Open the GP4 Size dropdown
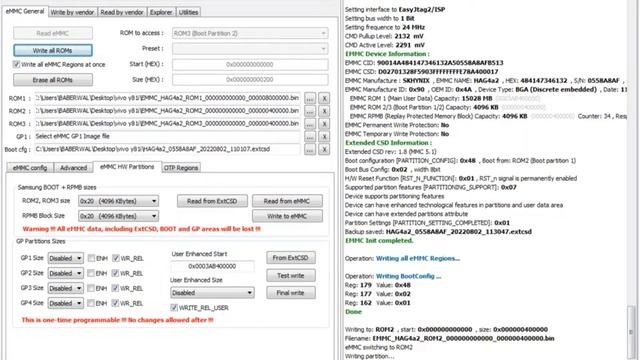640x360 pixels. 66,303
